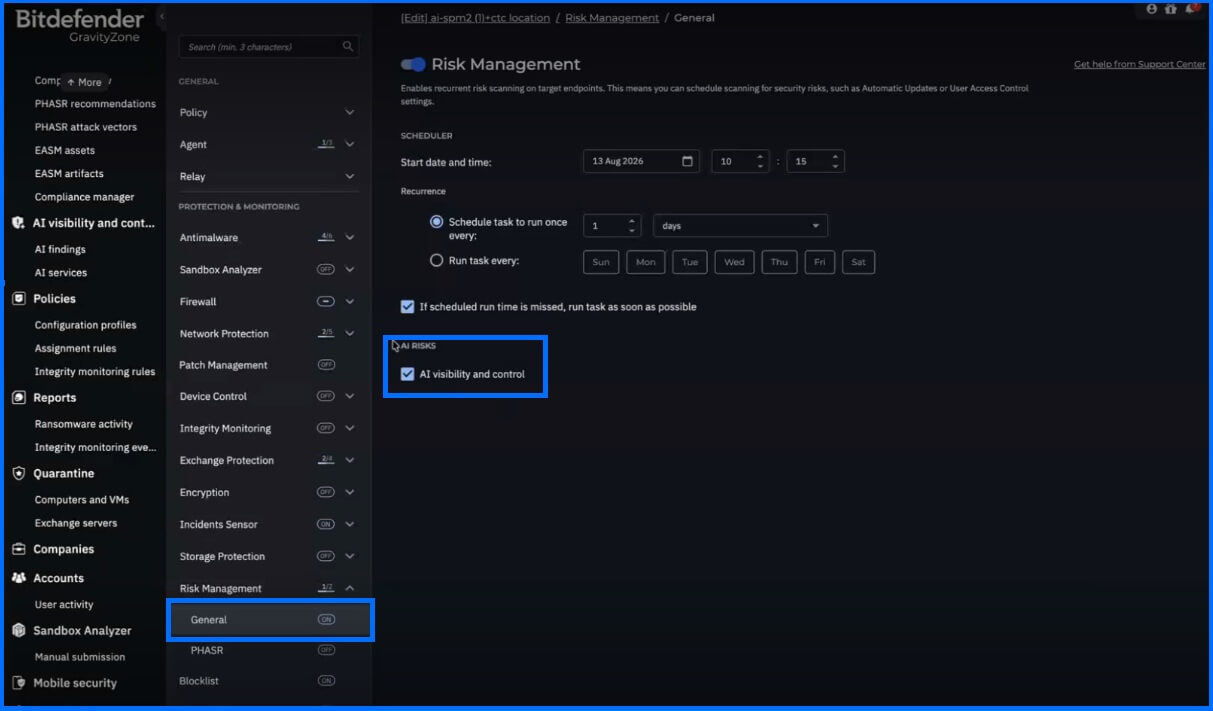Click the Companies briefcase icon
The image size is (1213, 711).
(x=18, y=549)
